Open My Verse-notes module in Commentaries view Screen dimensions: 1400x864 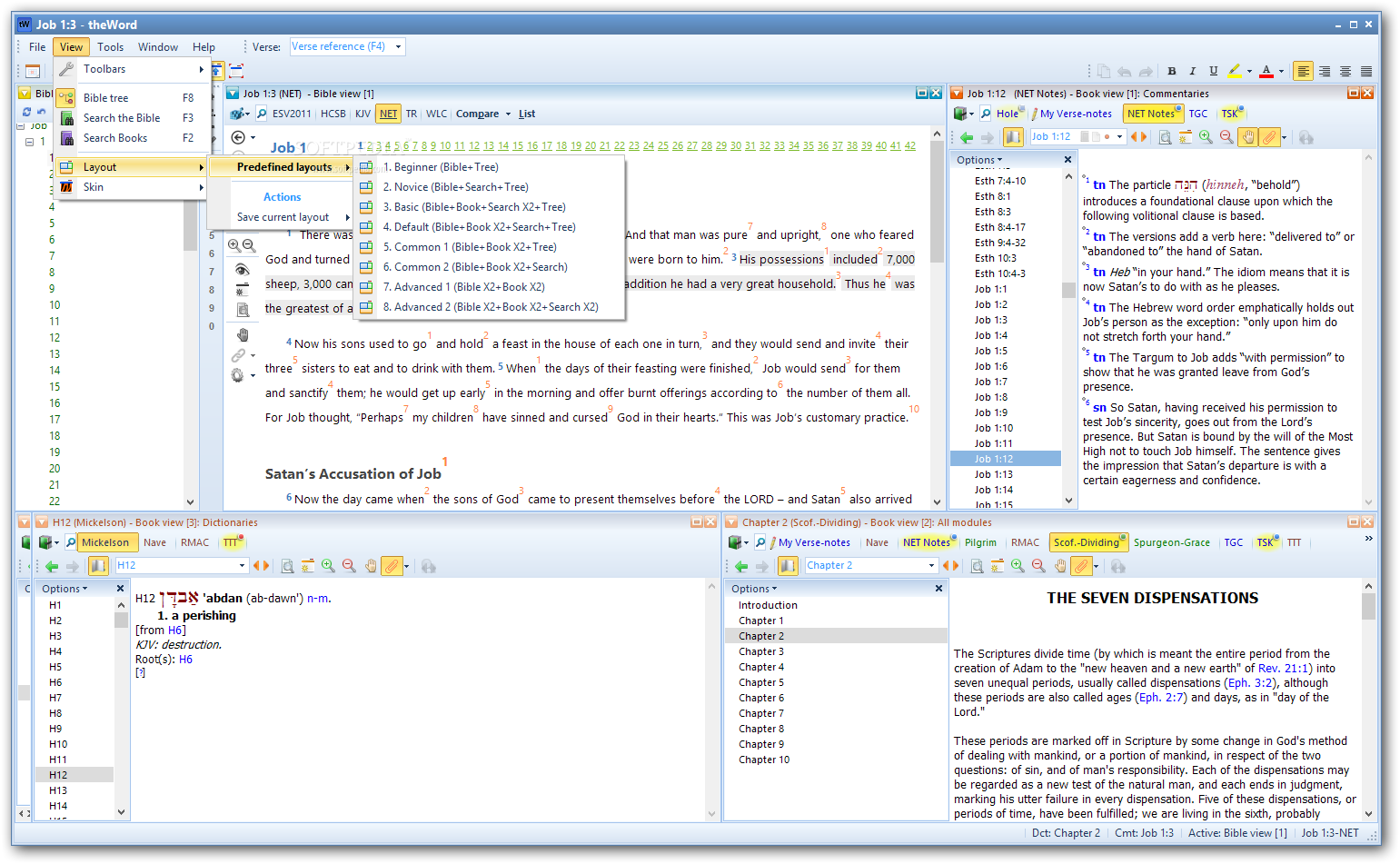[x=1076, y=114]
